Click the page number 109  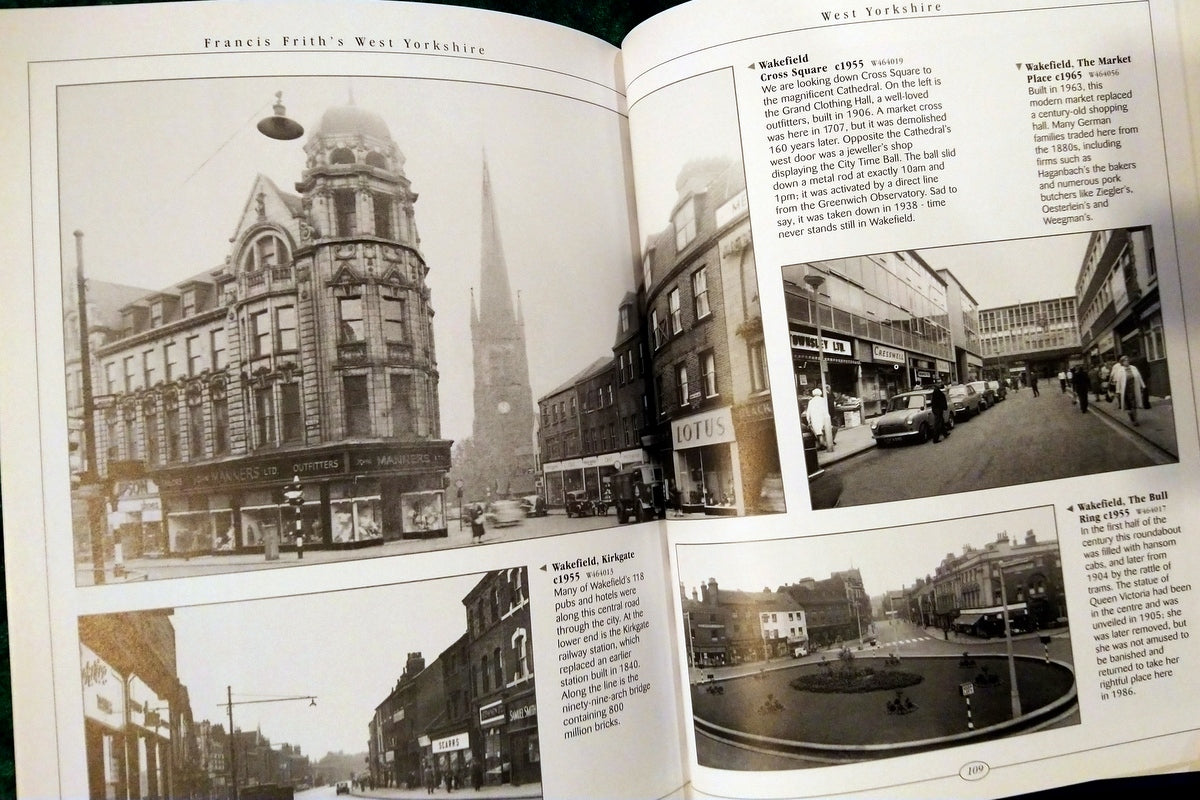[973, 770]
